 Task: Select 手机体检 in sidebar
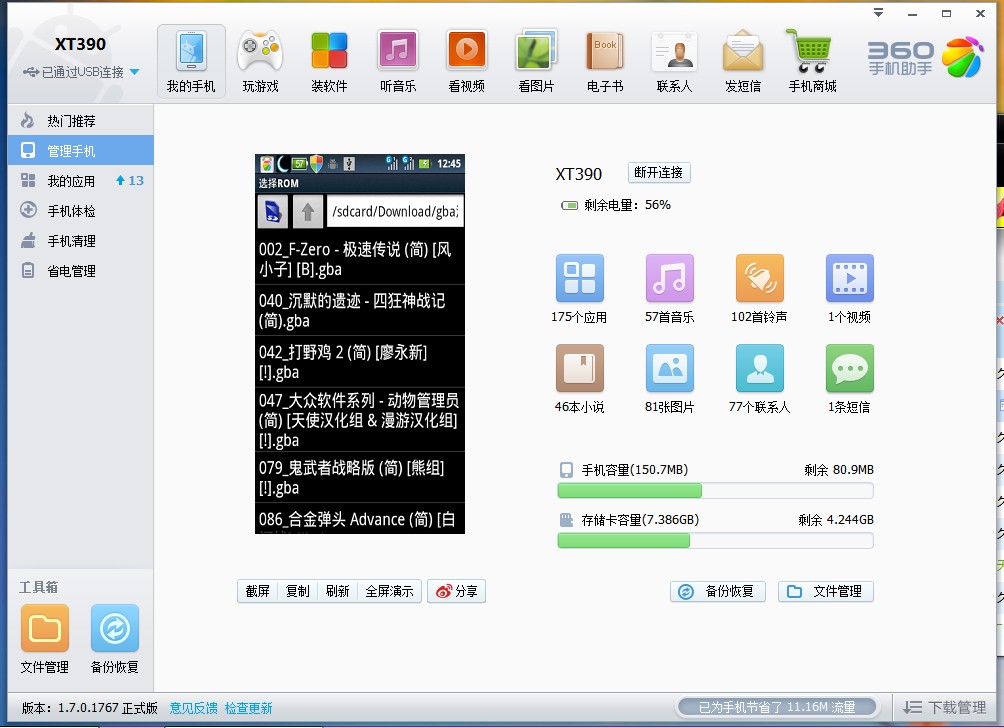coord(81,211)
